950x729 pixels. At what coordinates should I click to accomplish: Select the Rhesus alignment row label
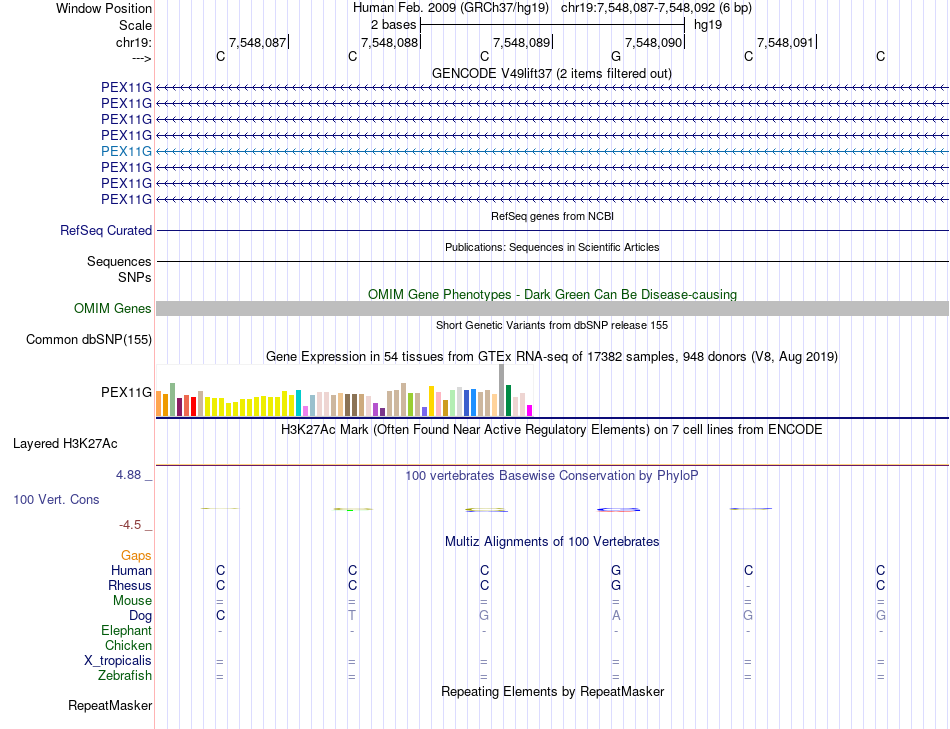click(130, 585)
